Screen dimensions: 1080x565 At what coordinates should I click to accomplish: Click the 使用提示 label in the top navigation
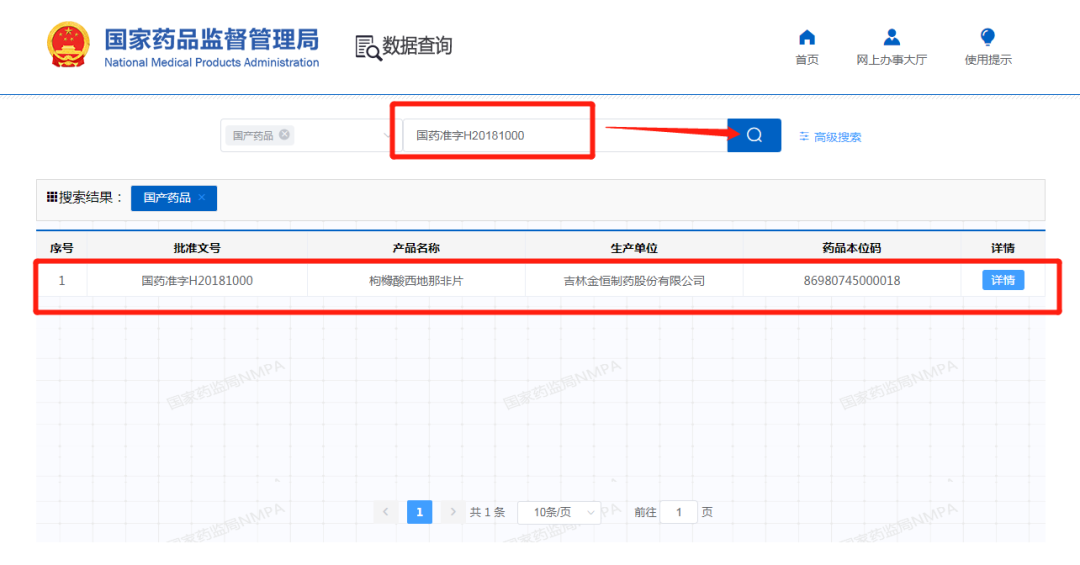click(x=988, y=60)
